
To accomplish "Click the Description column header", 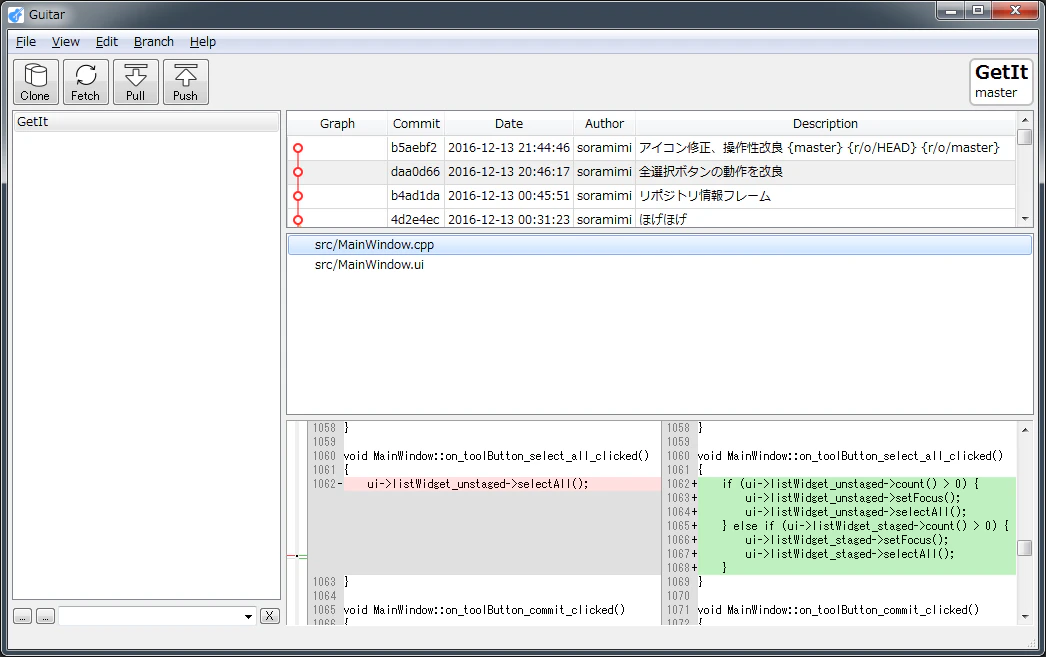I will [825, 123].
